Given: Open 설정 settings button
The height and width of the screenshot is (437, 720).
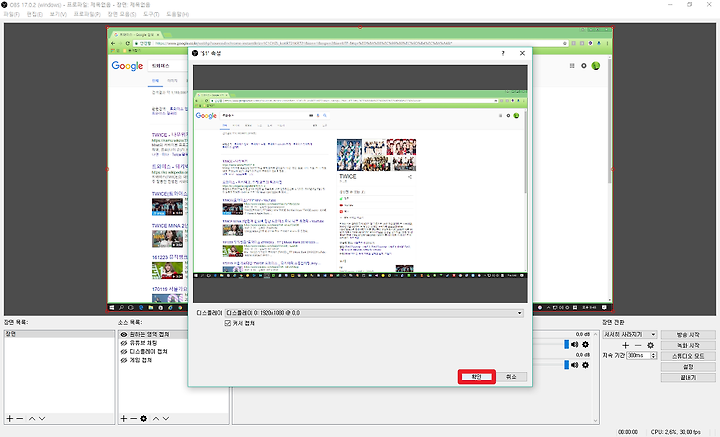Looking at the screenshot, I should click(x=688, y=367).
